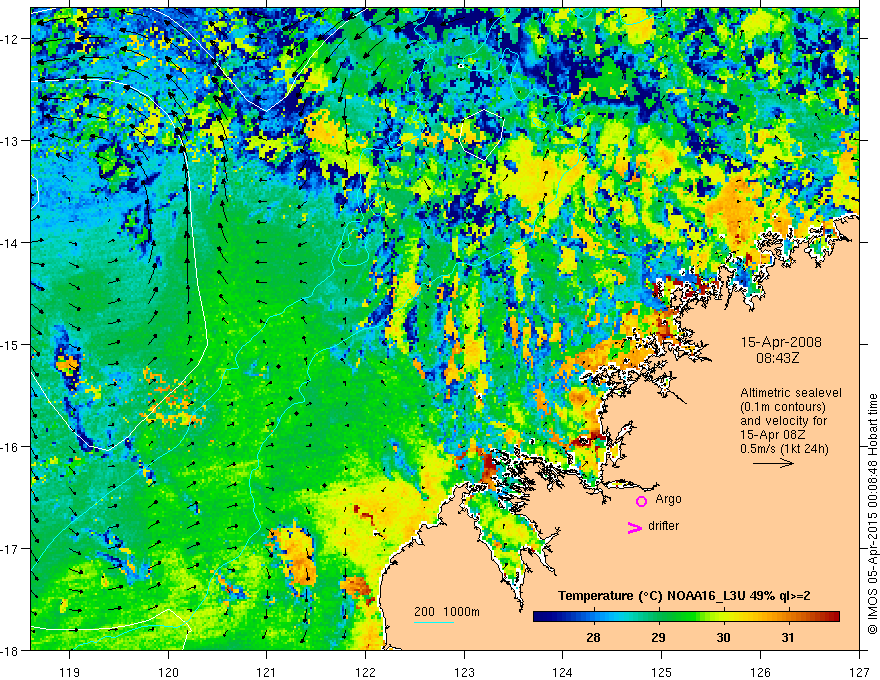This screenshot has width=880, height=680.
Task: Click the dark red end of color bar
Action: pyautogui.click(x=835, y=617)
